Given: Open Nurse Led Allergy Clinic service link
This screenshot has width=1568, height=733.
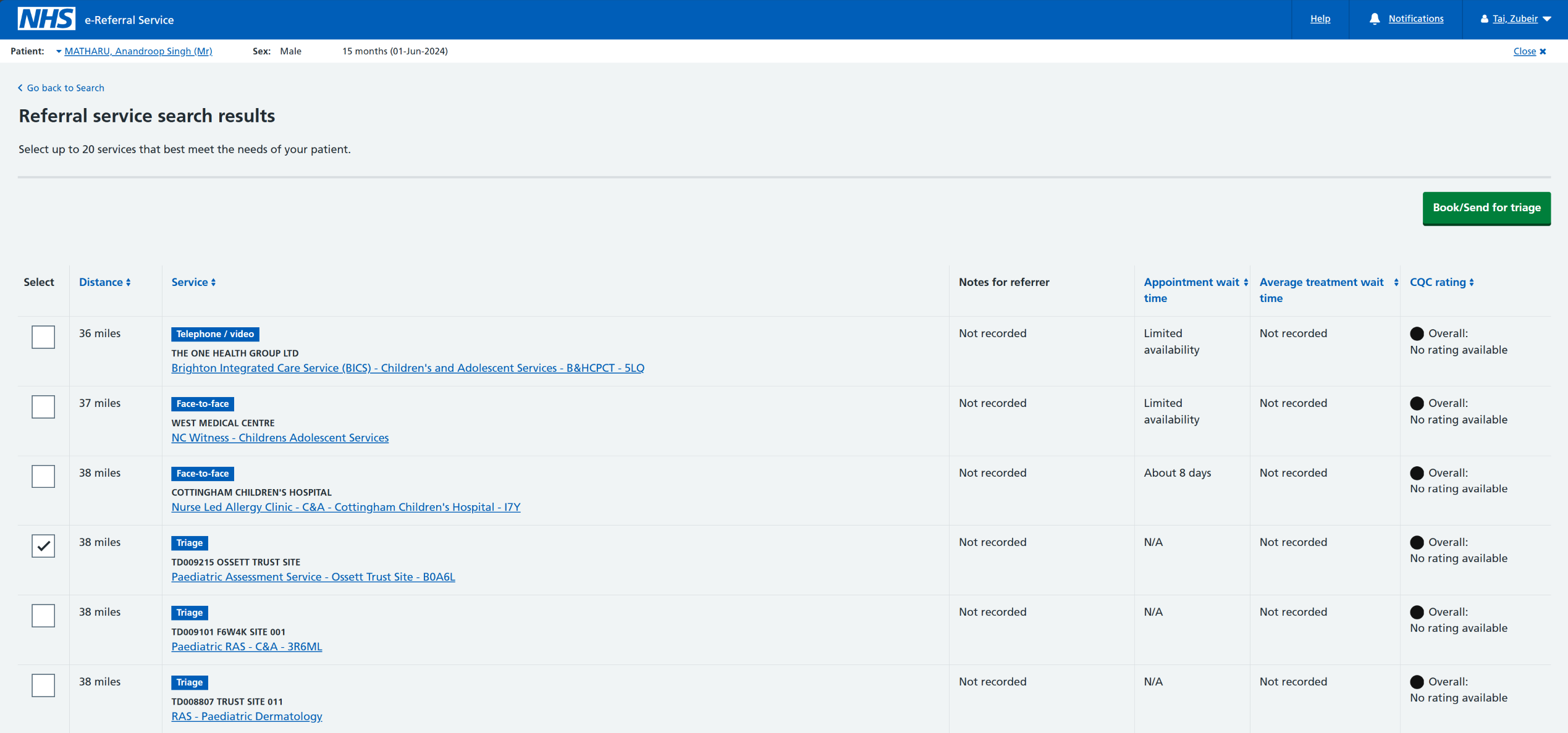Looking at the screenshot, I should click(346, 507).
